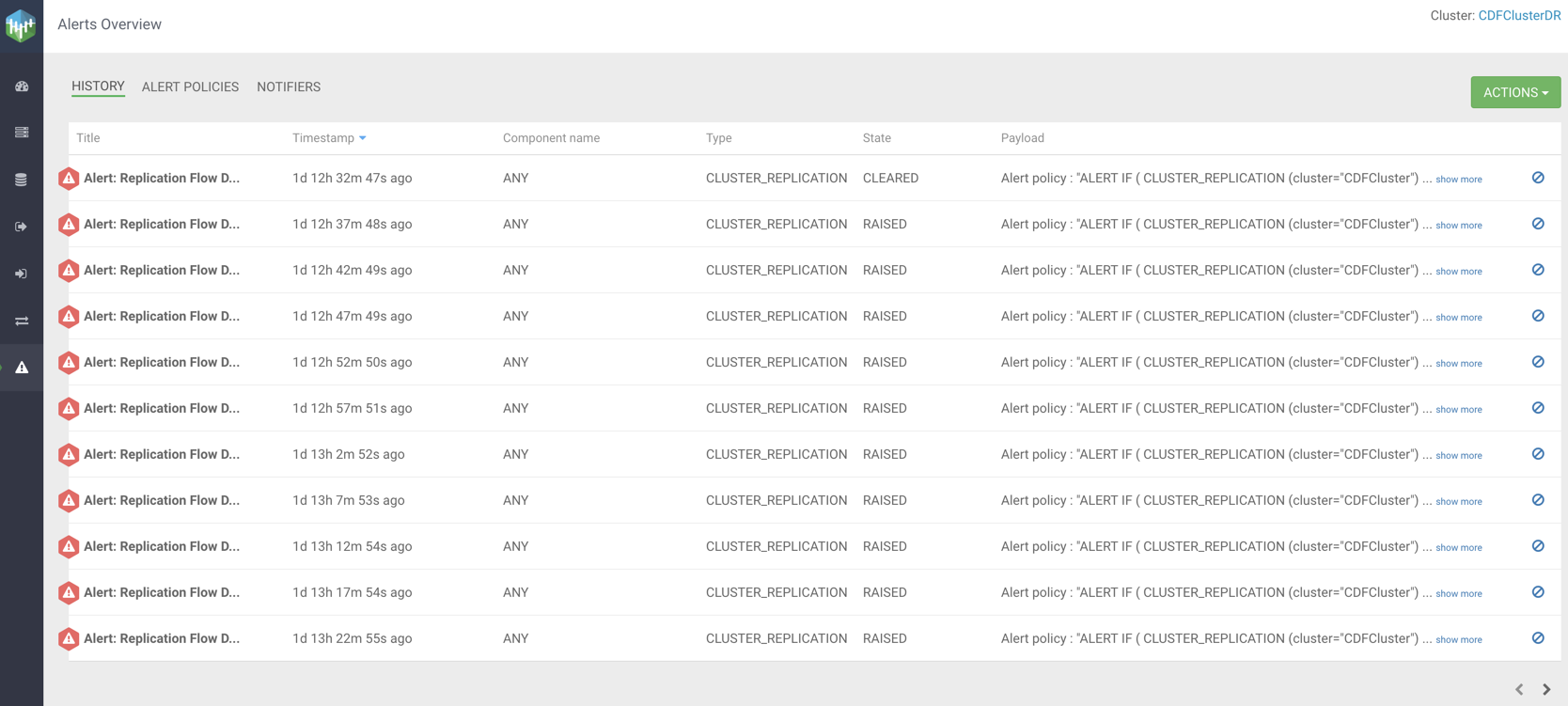Select the producers icon in the sidebar
Image resolution: width=1568 pixels, height=706 pixels.
click(x=22, y=227)
